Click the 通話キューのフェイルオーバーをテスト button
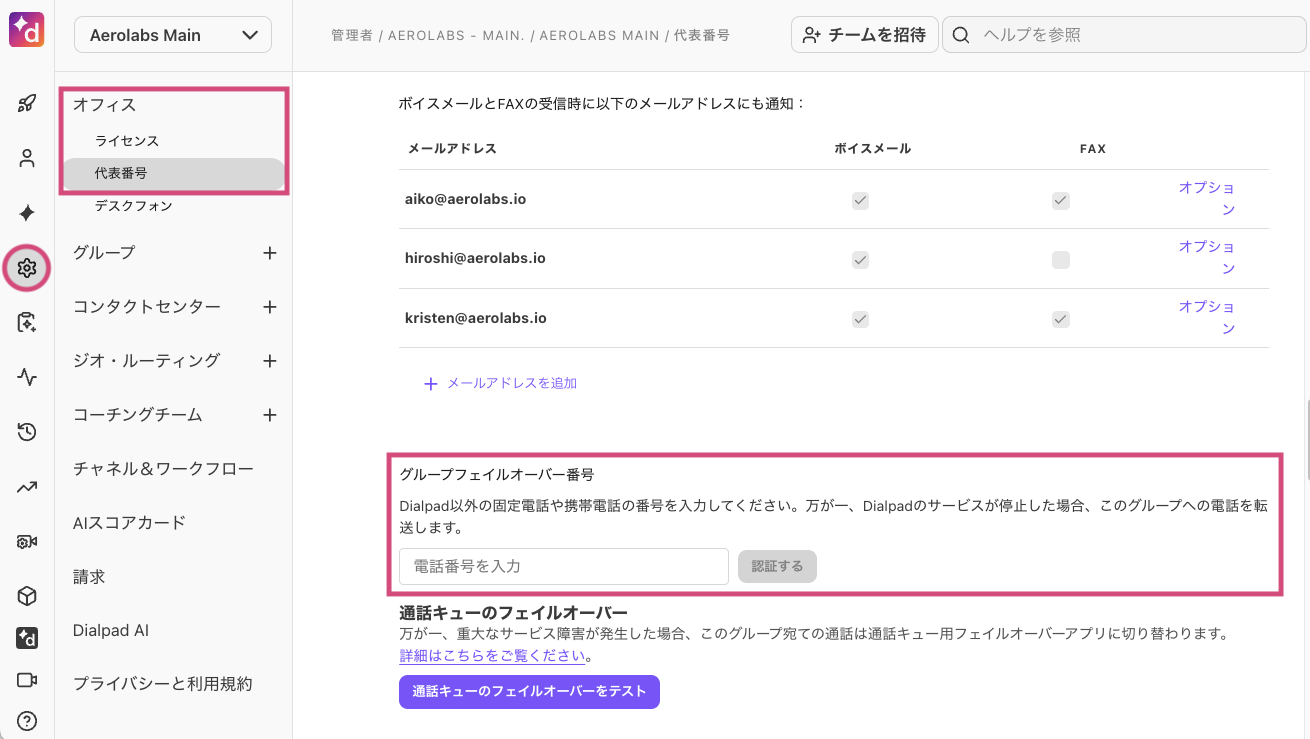This screenshot has width=1310, height=739. point(529,691)
